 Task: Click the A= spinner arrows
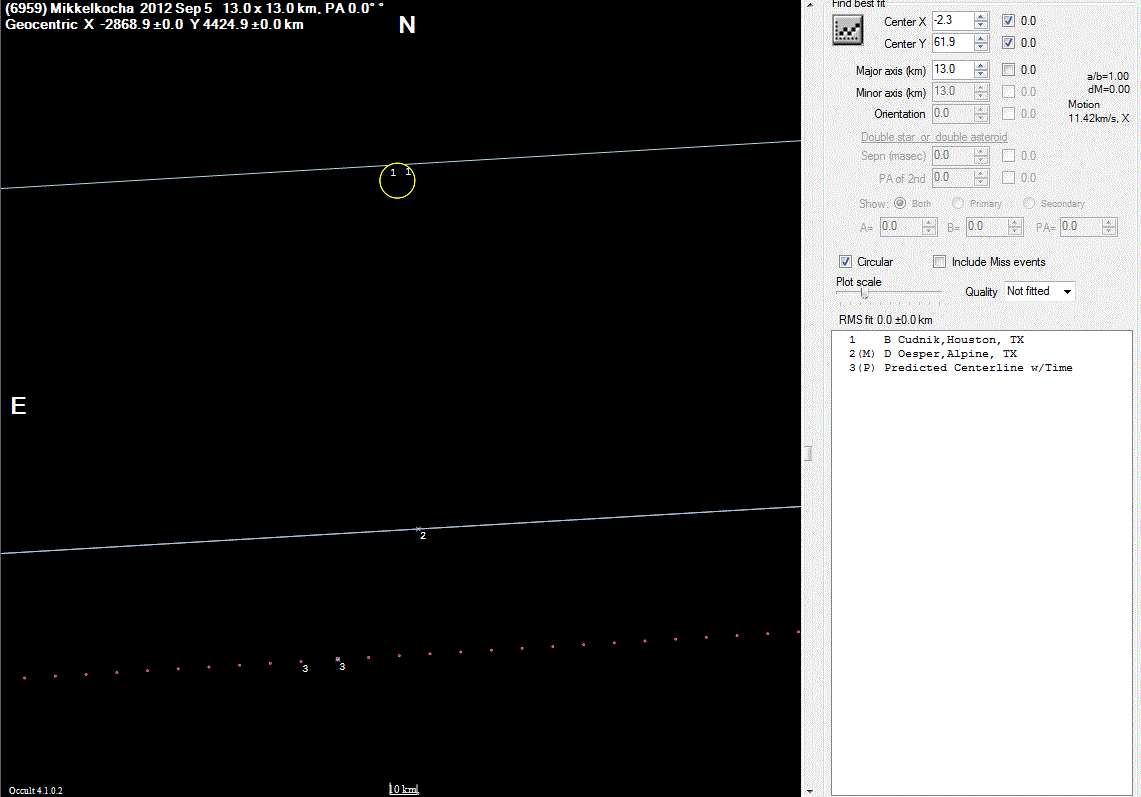click(x=929, y=226)
